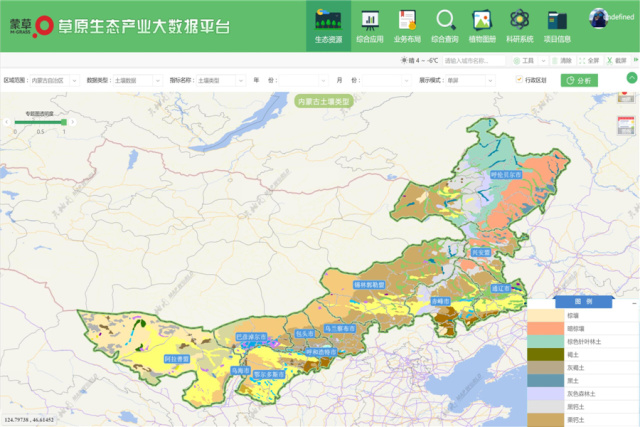Open the 综合应用 module icon

click(x=370, y=19)
